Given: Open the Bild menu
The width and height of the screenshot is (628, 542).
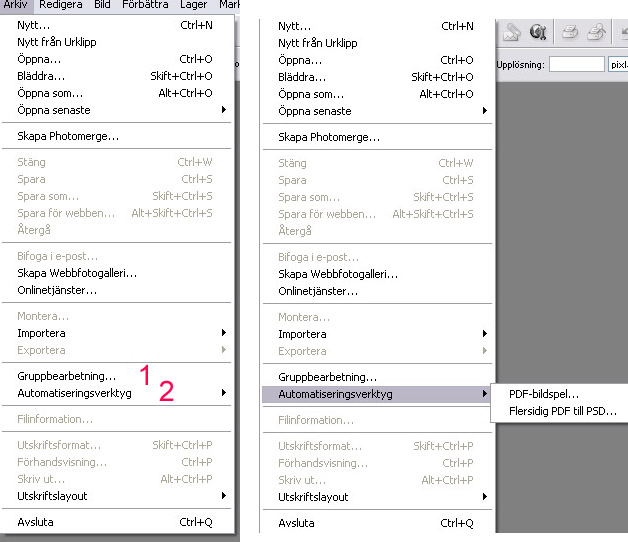Looking at the screenshot, I should 102,5.
